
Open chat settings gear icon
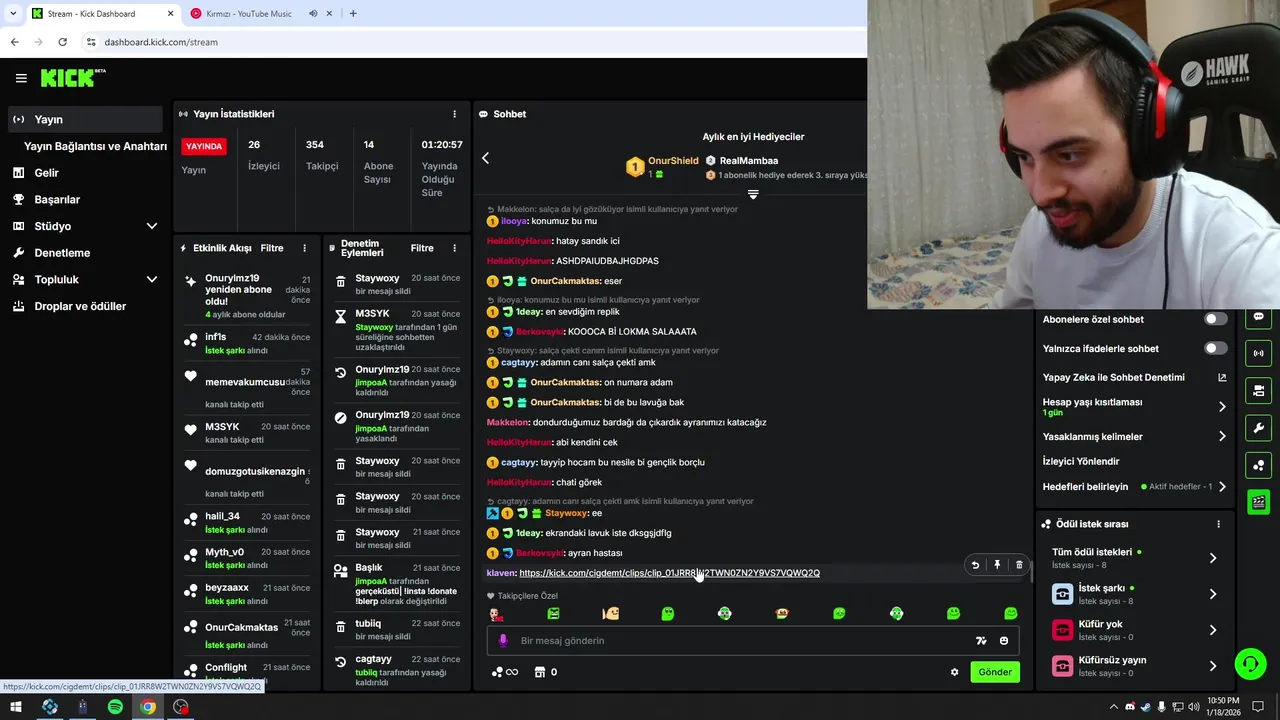click(x=954, y=672)
